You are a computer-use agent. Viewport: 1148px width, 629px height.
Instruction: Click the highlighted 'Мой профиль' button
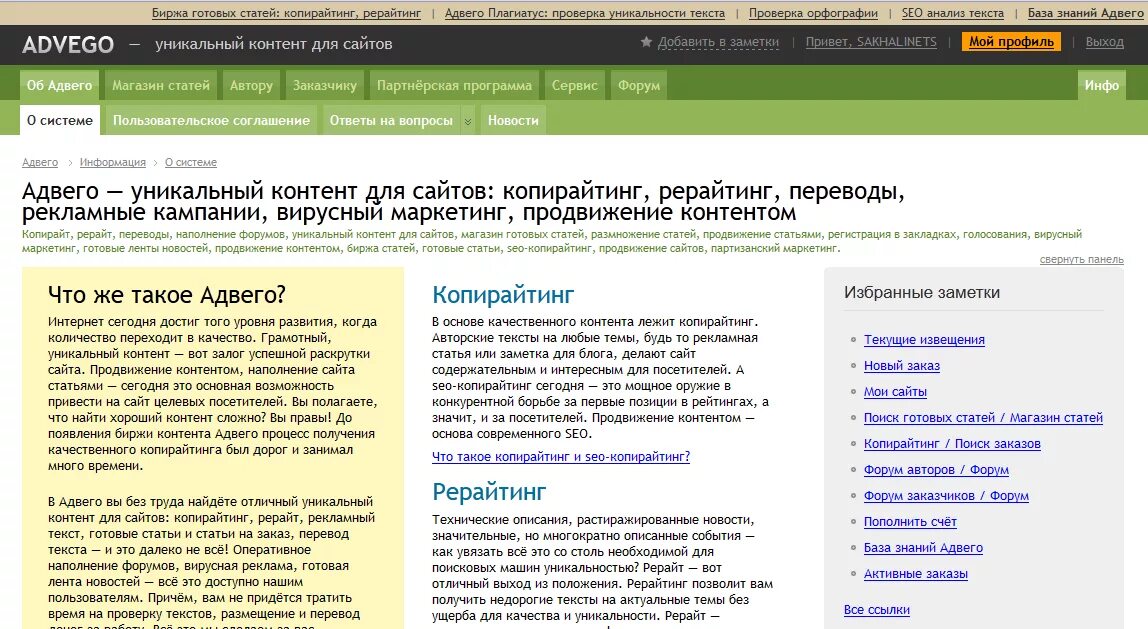point(1010,43)
